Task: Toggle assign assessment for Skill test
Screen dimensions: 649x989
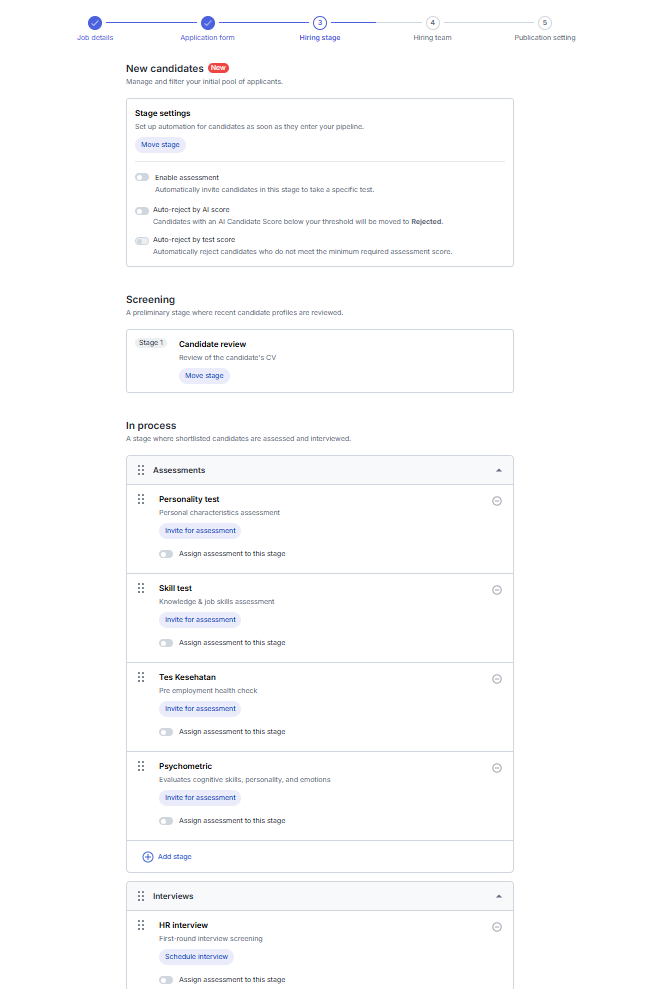Action: pyautogui.click(x=166, y=643)
